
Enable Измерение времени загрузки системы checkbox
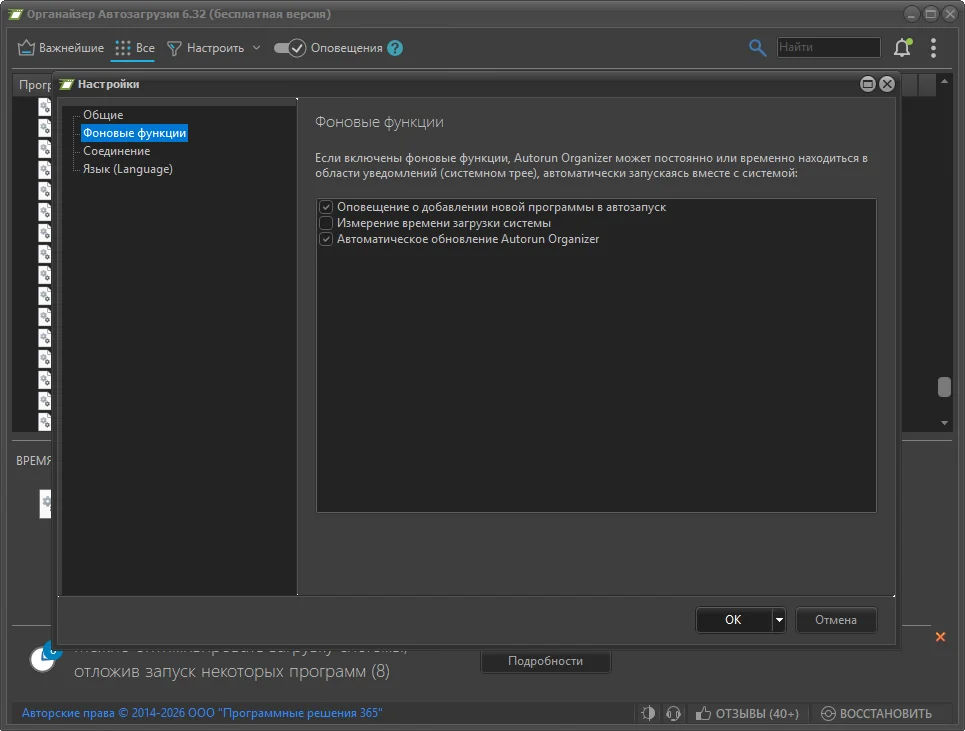pos(325,223)
